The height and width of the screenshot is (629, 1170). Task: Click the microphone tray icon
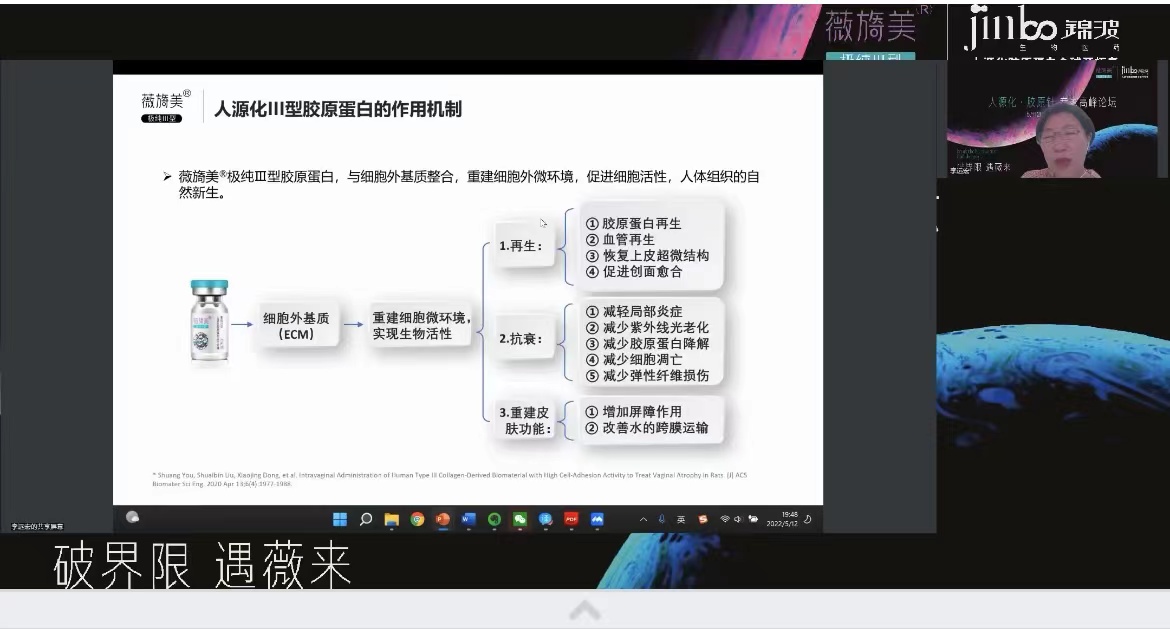661,519
